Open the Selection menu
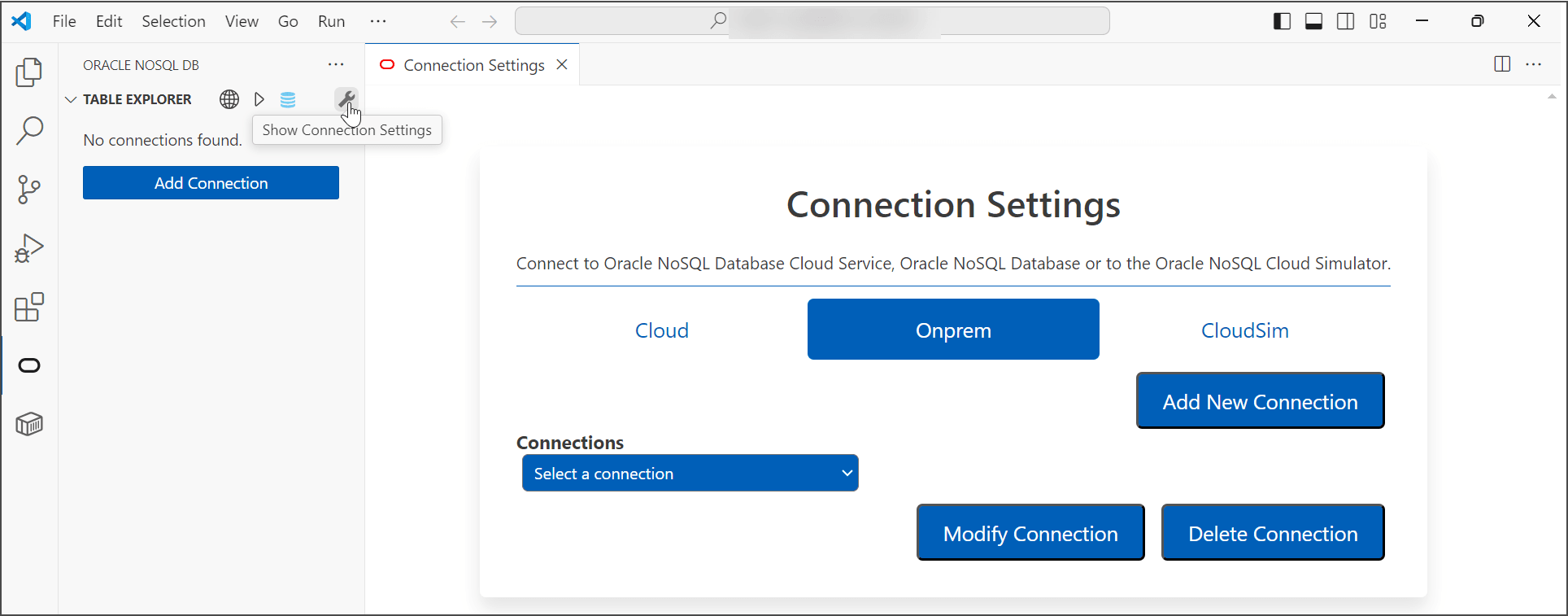The height and width of the screenshot is (616, 1568). click(x=173, y=22)
